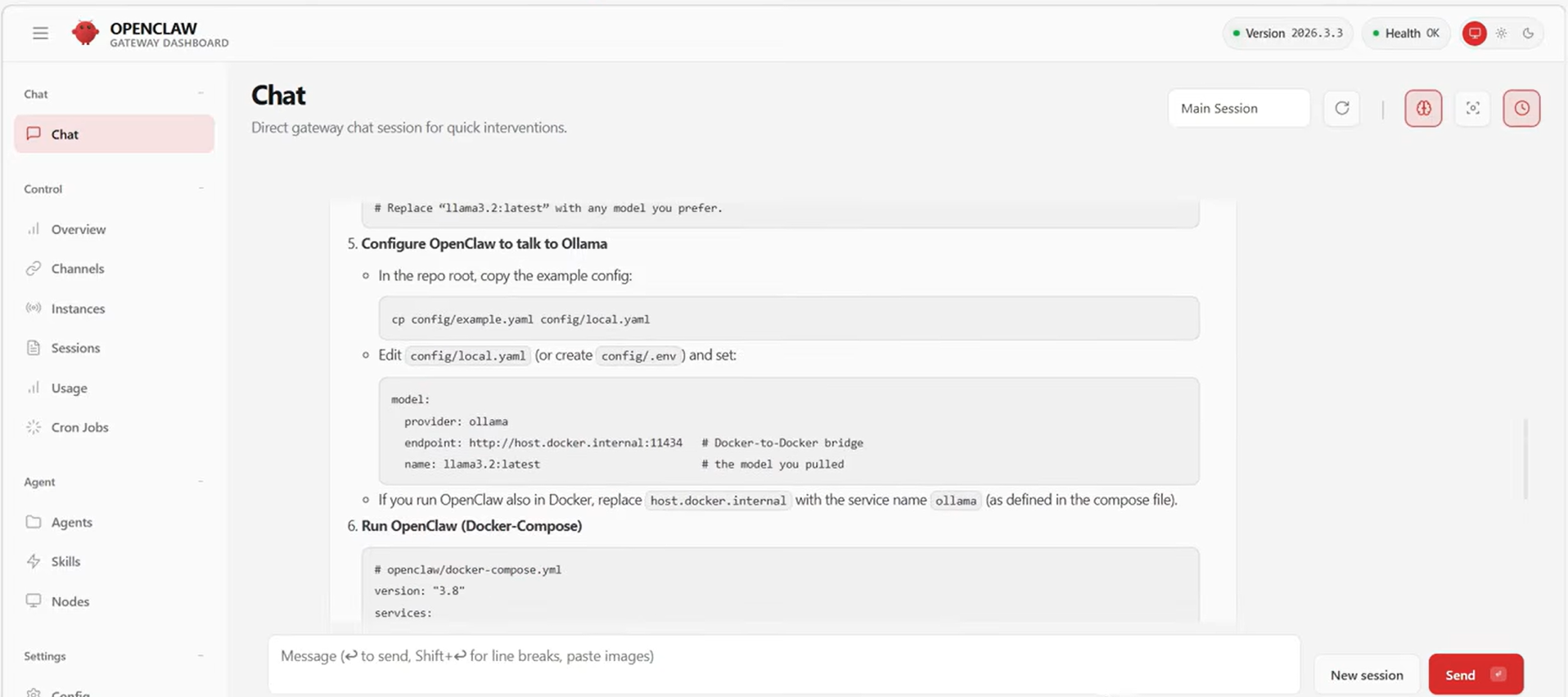This screenshot has height=697, width=1568.
Task: Click heading Run OpenClaw (Docker-Compose)
Action: [x=471, y=526]
